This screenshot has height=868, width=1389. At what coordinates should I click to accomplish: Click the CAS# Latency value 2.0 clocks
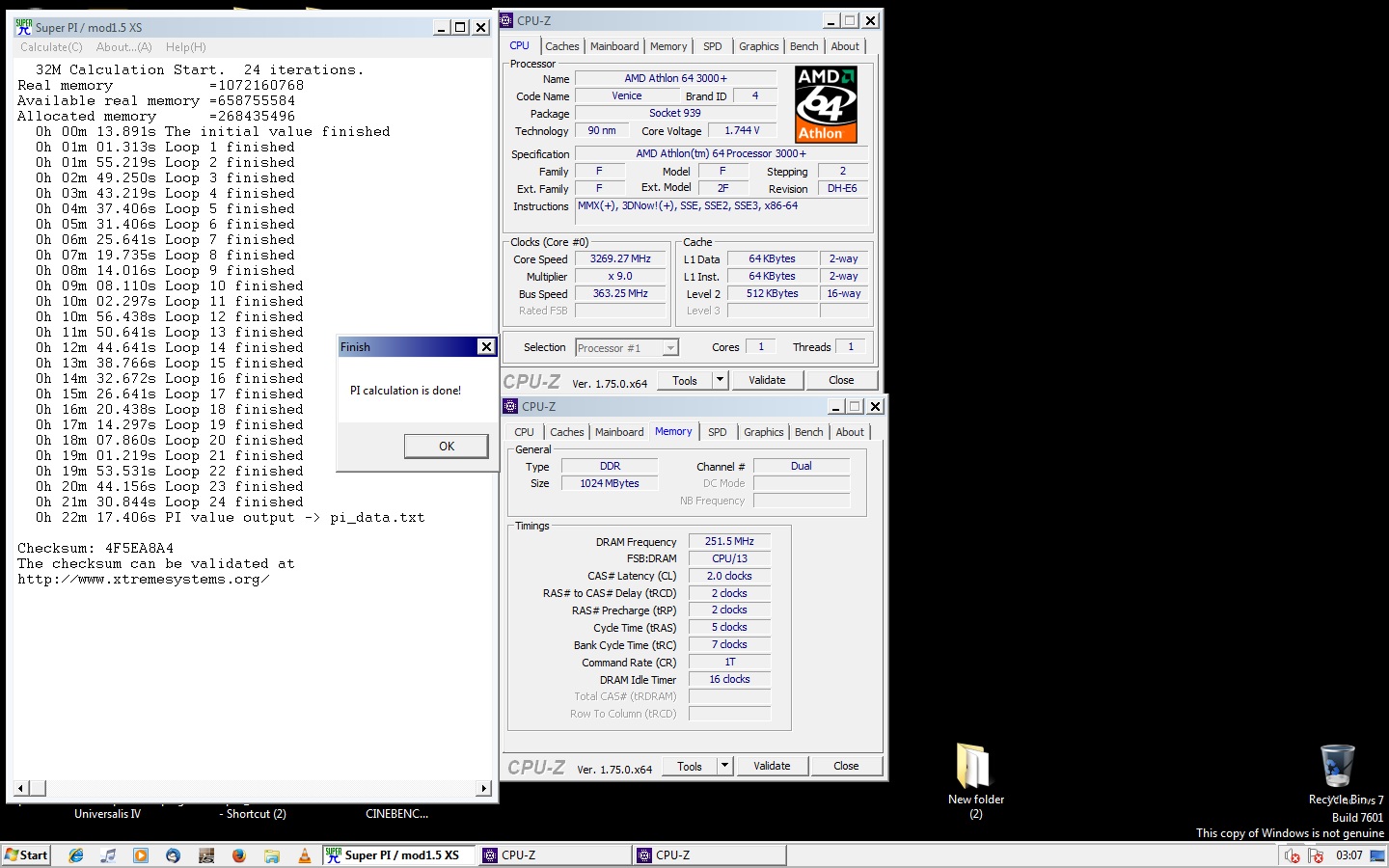[x=729, y=576]
